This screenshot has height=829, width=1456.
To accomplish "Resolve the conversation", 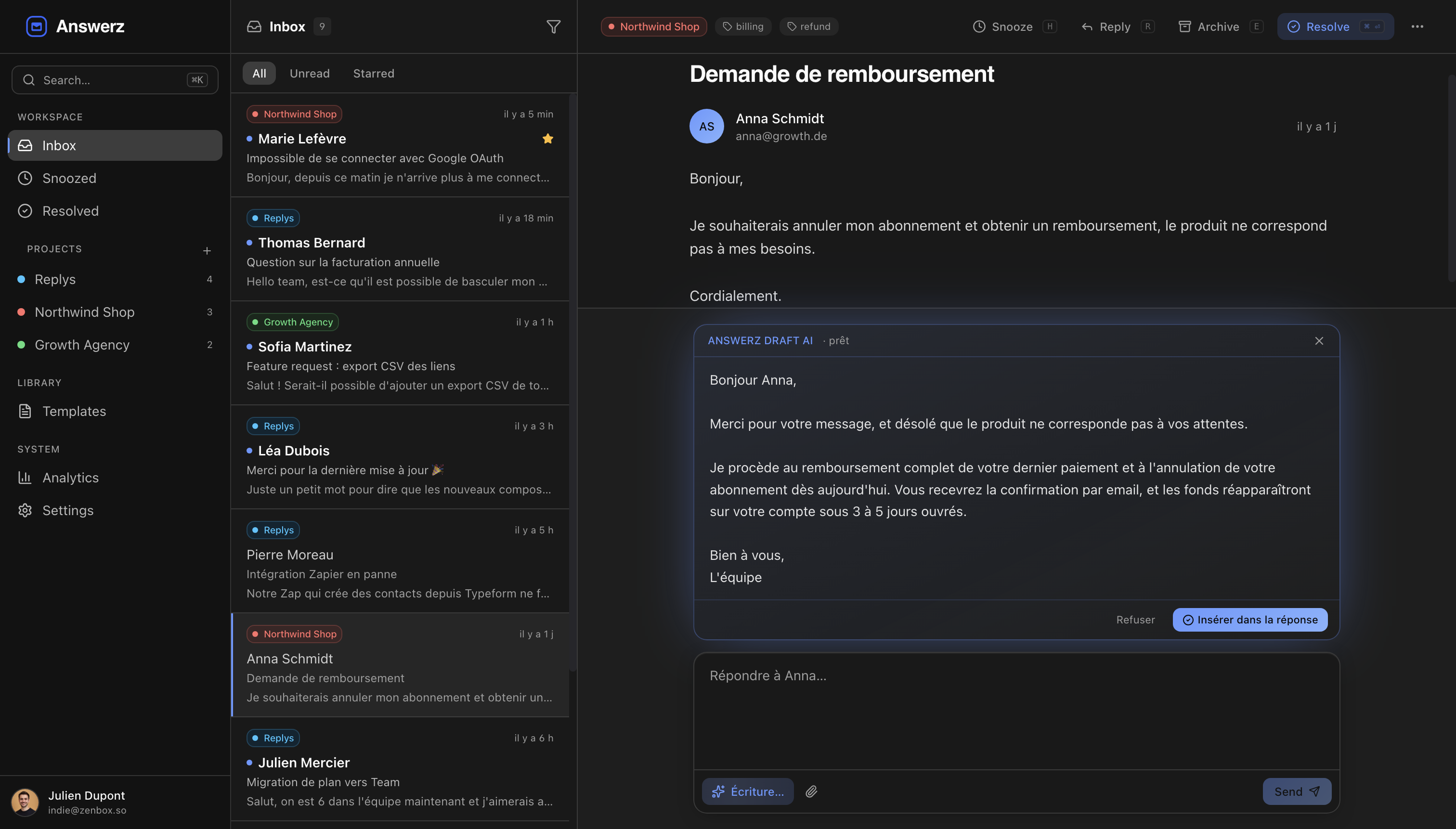I will pos(1335,27).
